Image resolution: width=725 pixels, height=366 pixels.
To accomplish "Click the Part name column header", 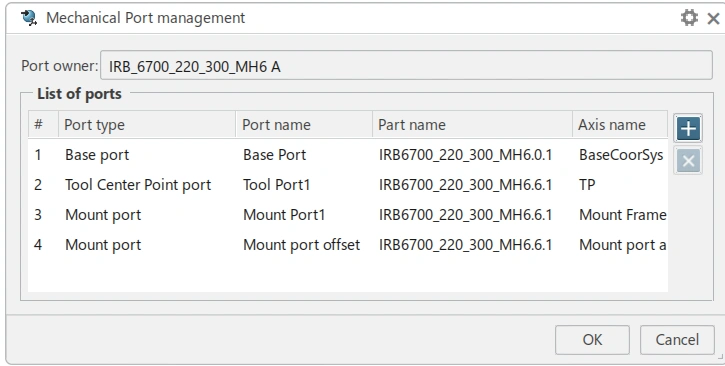I will [x=472, y=124].
